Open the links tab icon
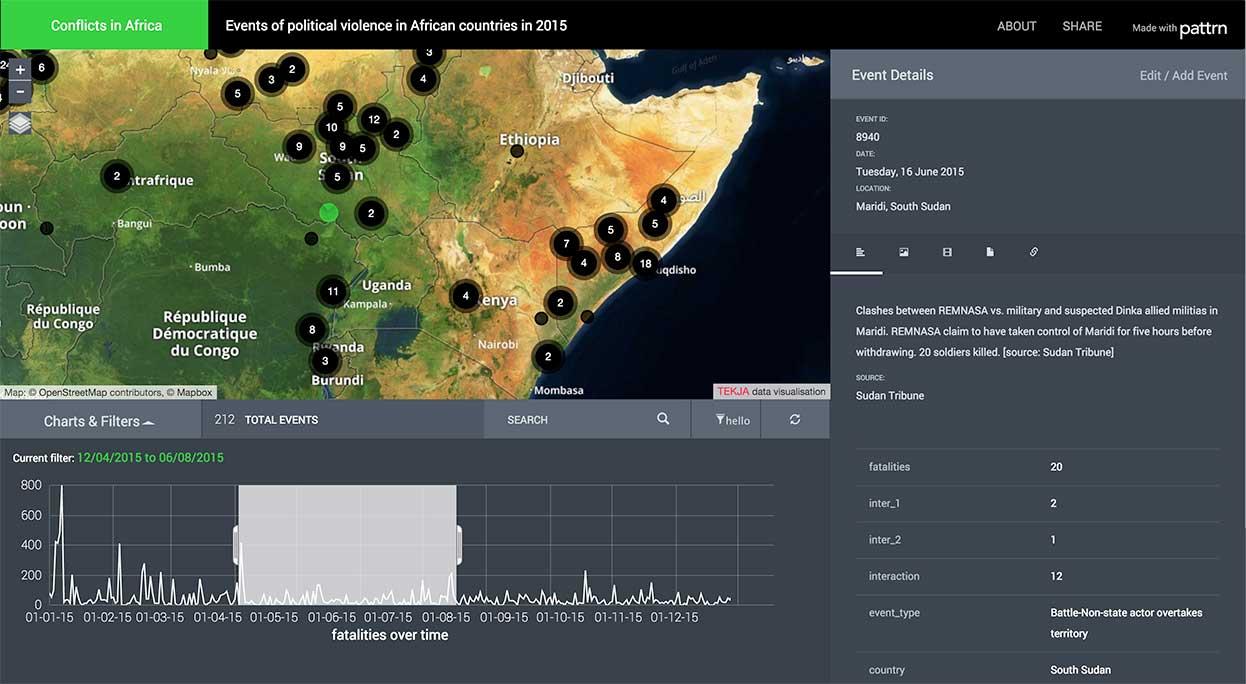 (1034, 252)
